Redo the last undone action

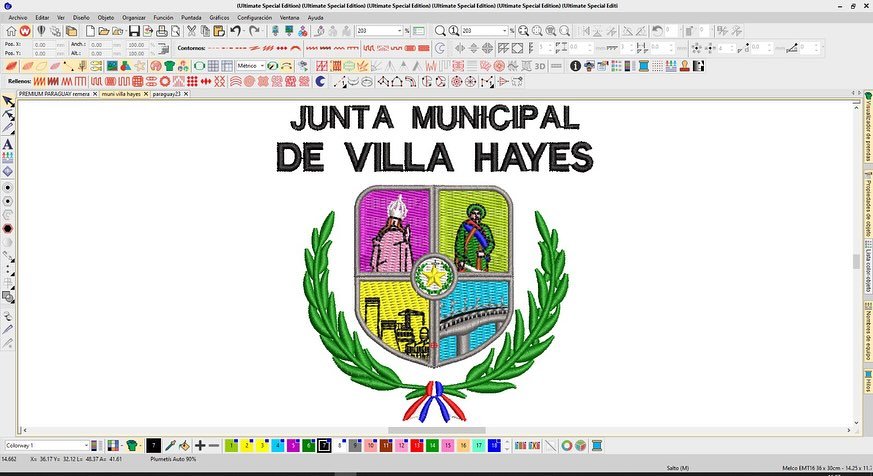point(254,31)
